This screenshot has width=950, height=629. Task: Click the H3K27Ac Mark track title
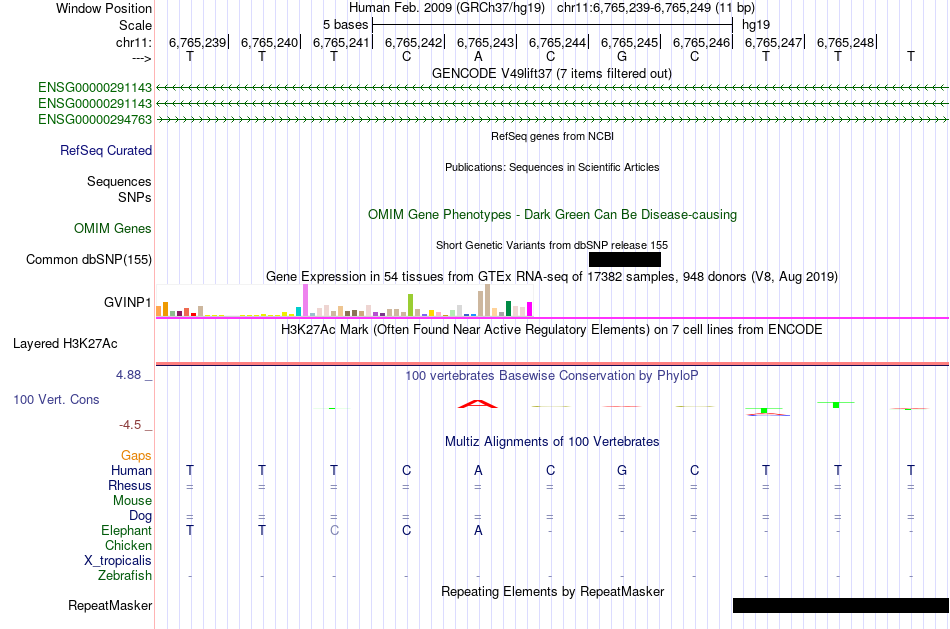pos(551,330)
